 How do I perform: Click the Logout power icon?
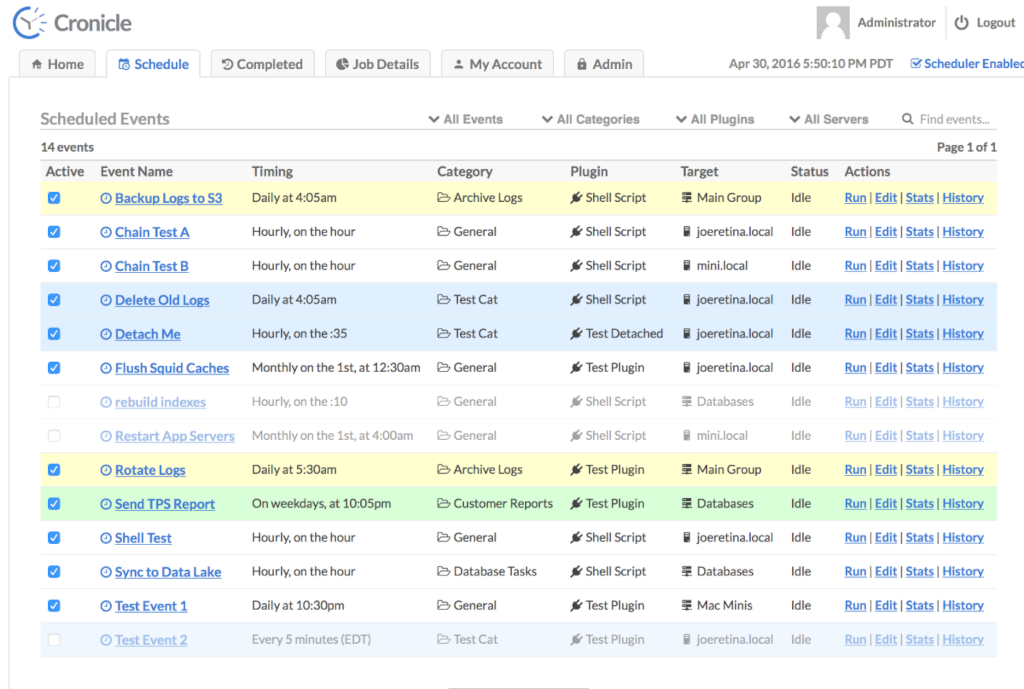point(961,23)
